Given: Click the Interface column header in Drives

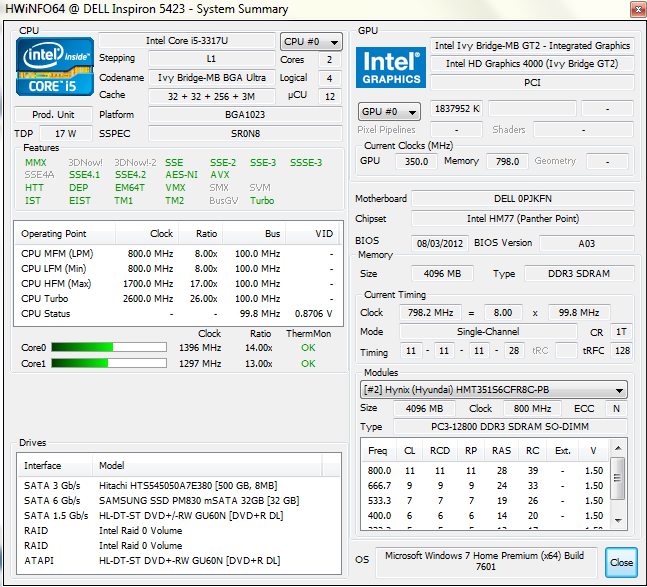Looking at the screenshot, I should 55,465.
